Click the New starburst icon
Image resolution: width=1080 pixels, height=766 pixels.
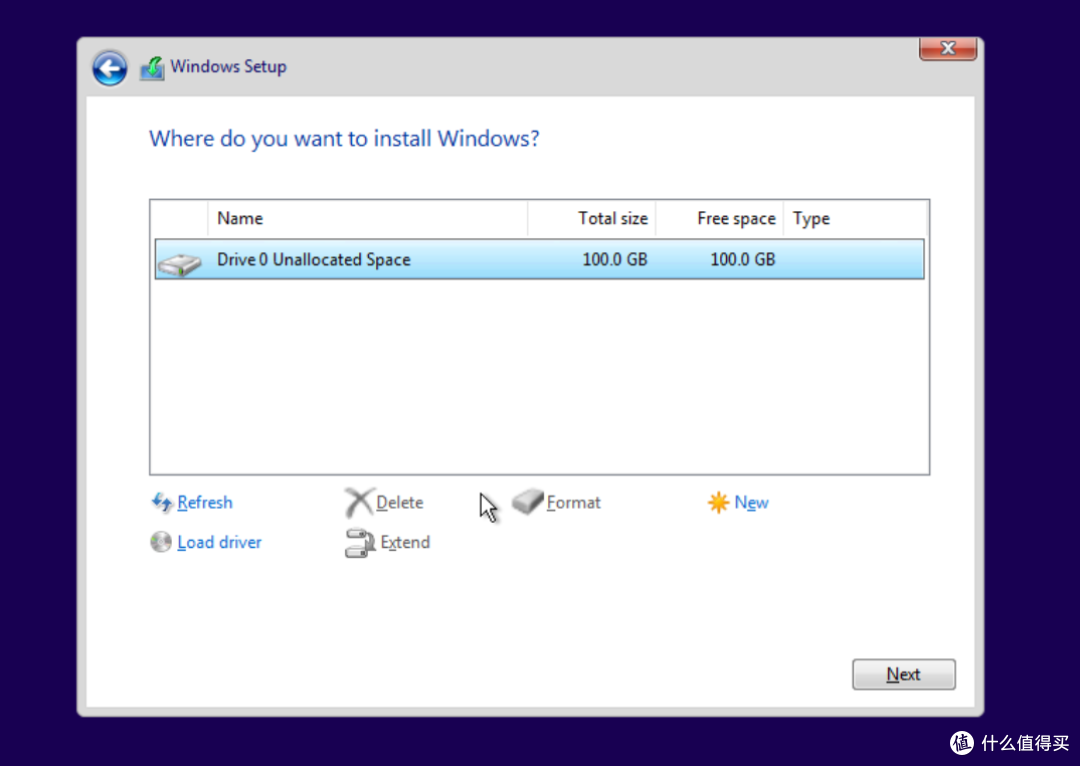[718, 503]
